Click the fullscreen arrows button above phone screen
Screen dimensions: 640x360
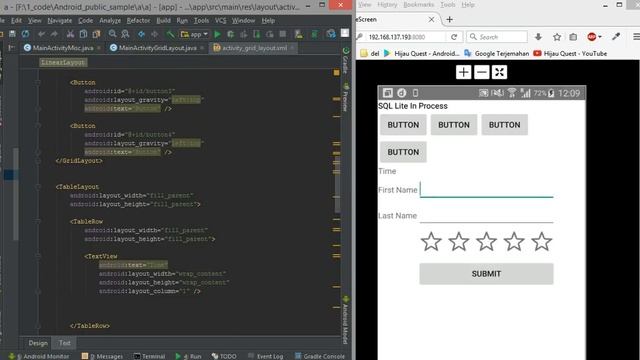pyautogui.click(x=499, y=72)
